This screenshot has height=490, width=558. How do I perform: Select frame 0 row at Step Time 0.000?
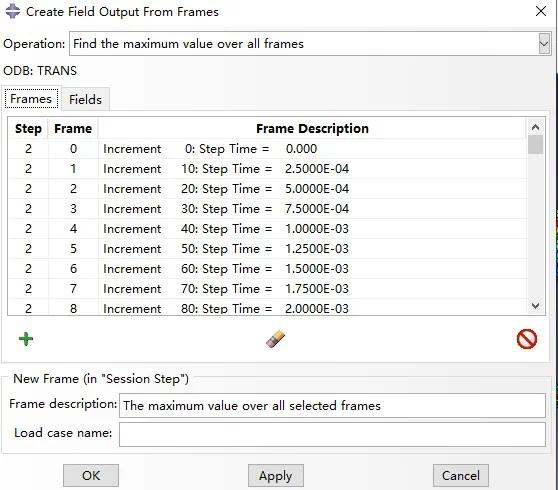[x=267, y=149]
